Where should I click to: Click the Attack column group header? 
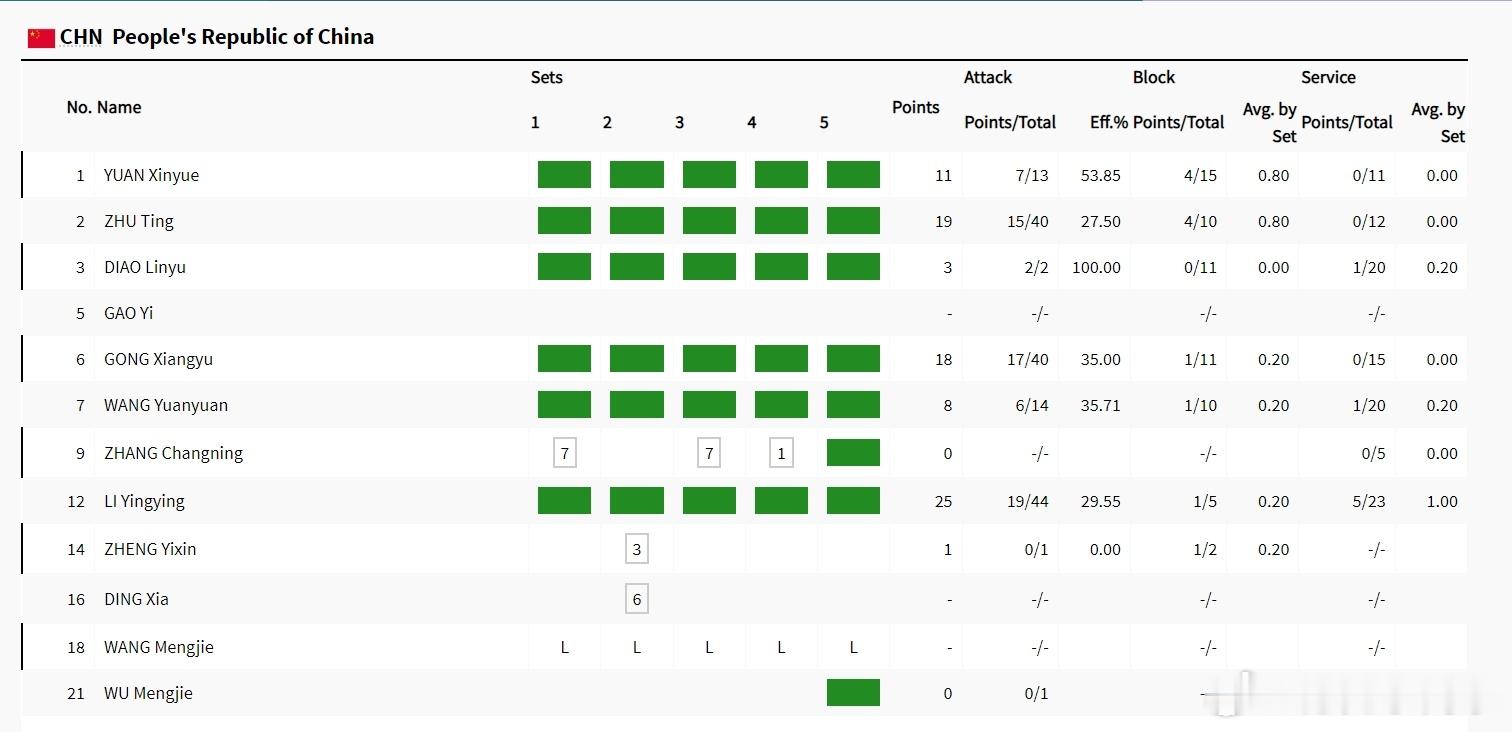click(x=988, y=77)
